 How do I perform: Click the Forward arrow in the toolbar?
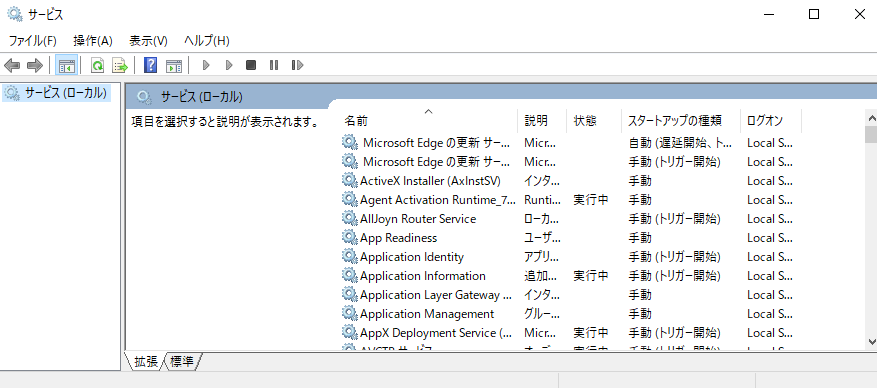click(x=35, y=65)
